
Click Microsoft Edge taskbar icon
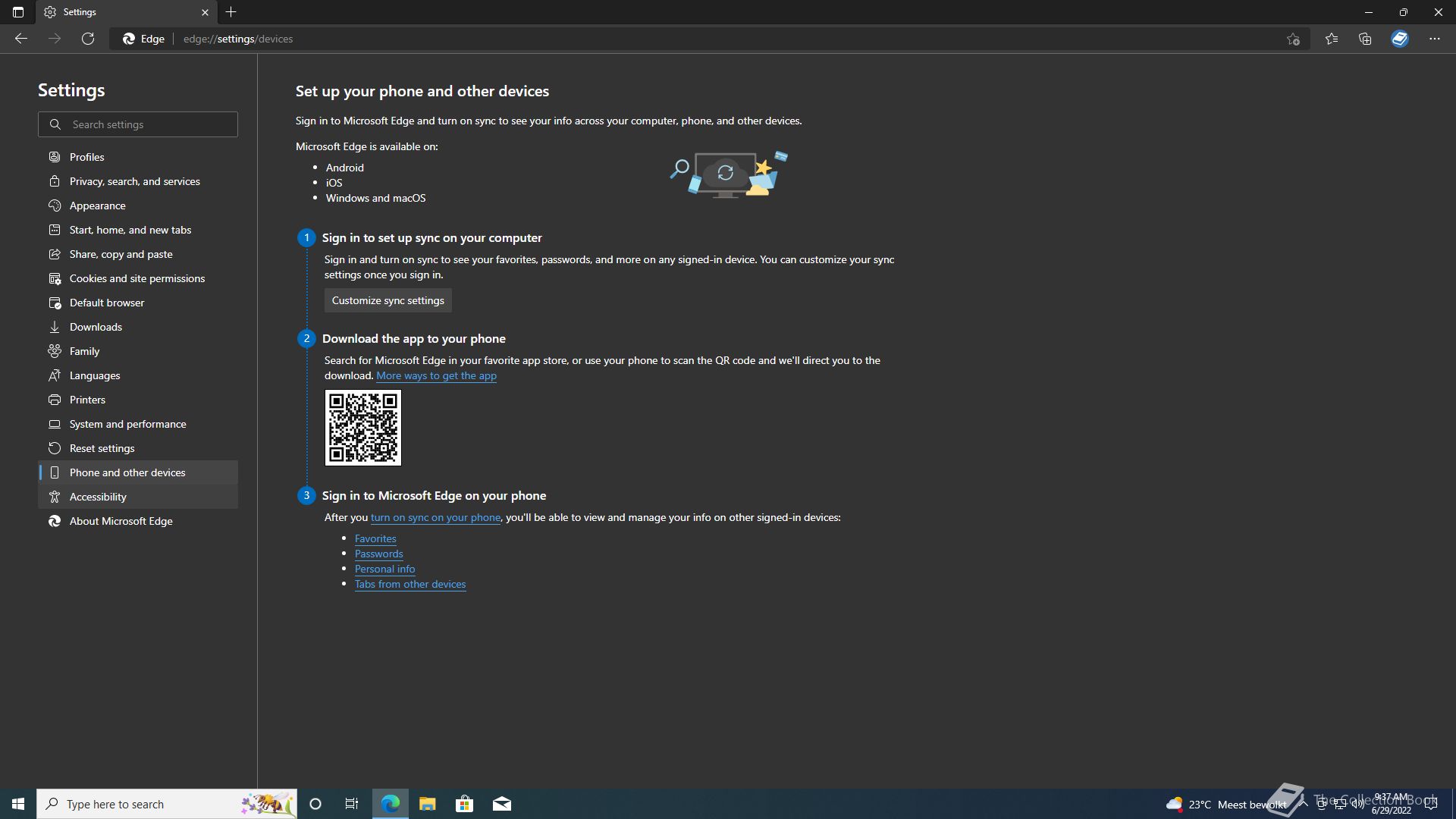coord(390,804)
